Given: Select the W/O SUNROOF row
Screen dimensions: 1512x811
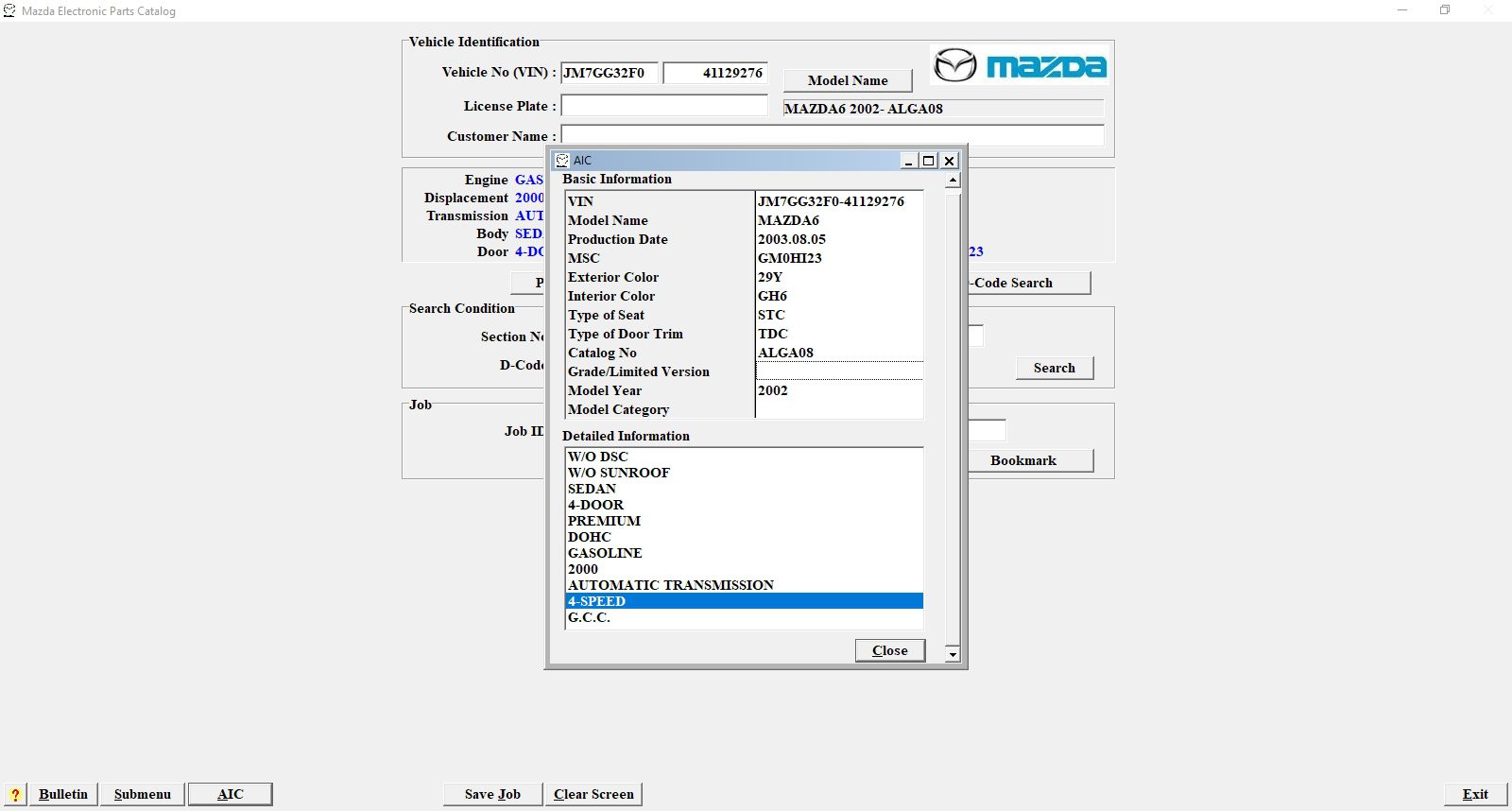Looking at the screenshot, I should coord(745,473).
